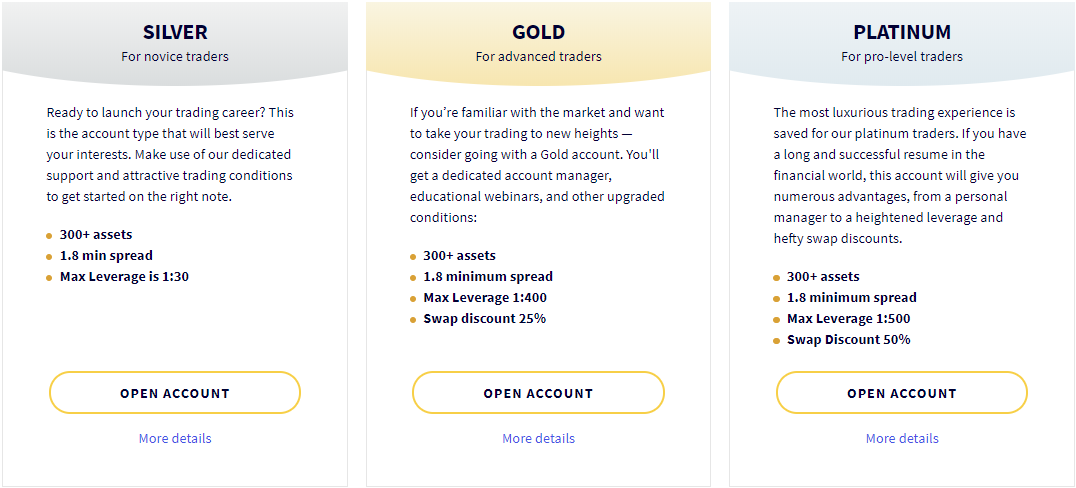Click Open Account on the Platinum plan
This screenshot has width=1076, height=488.
pos(902,393)
